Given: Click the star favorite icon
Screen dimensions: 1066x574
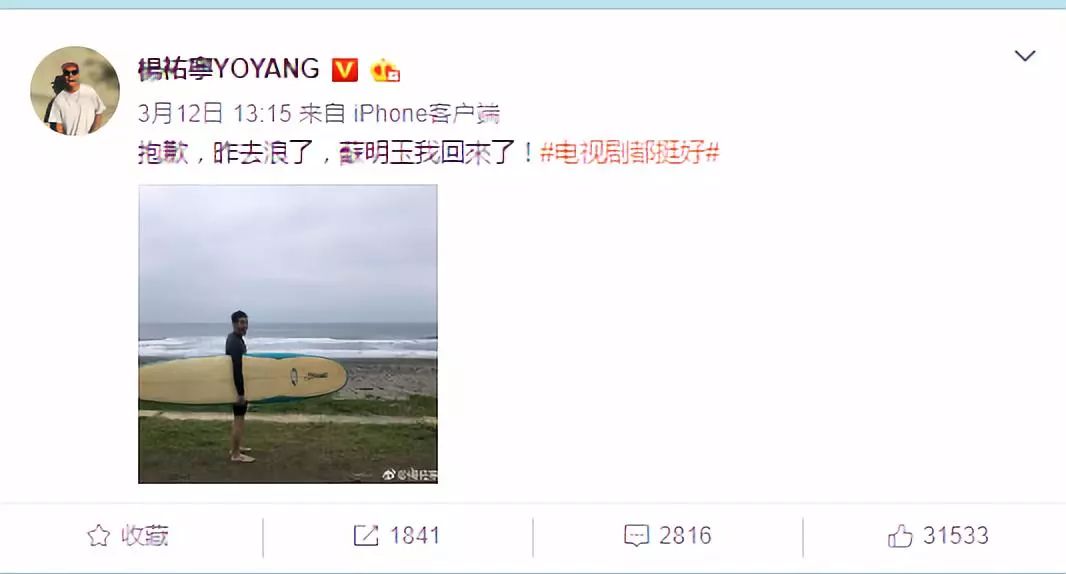Looking at the screenshot, I should click(99, 536).
